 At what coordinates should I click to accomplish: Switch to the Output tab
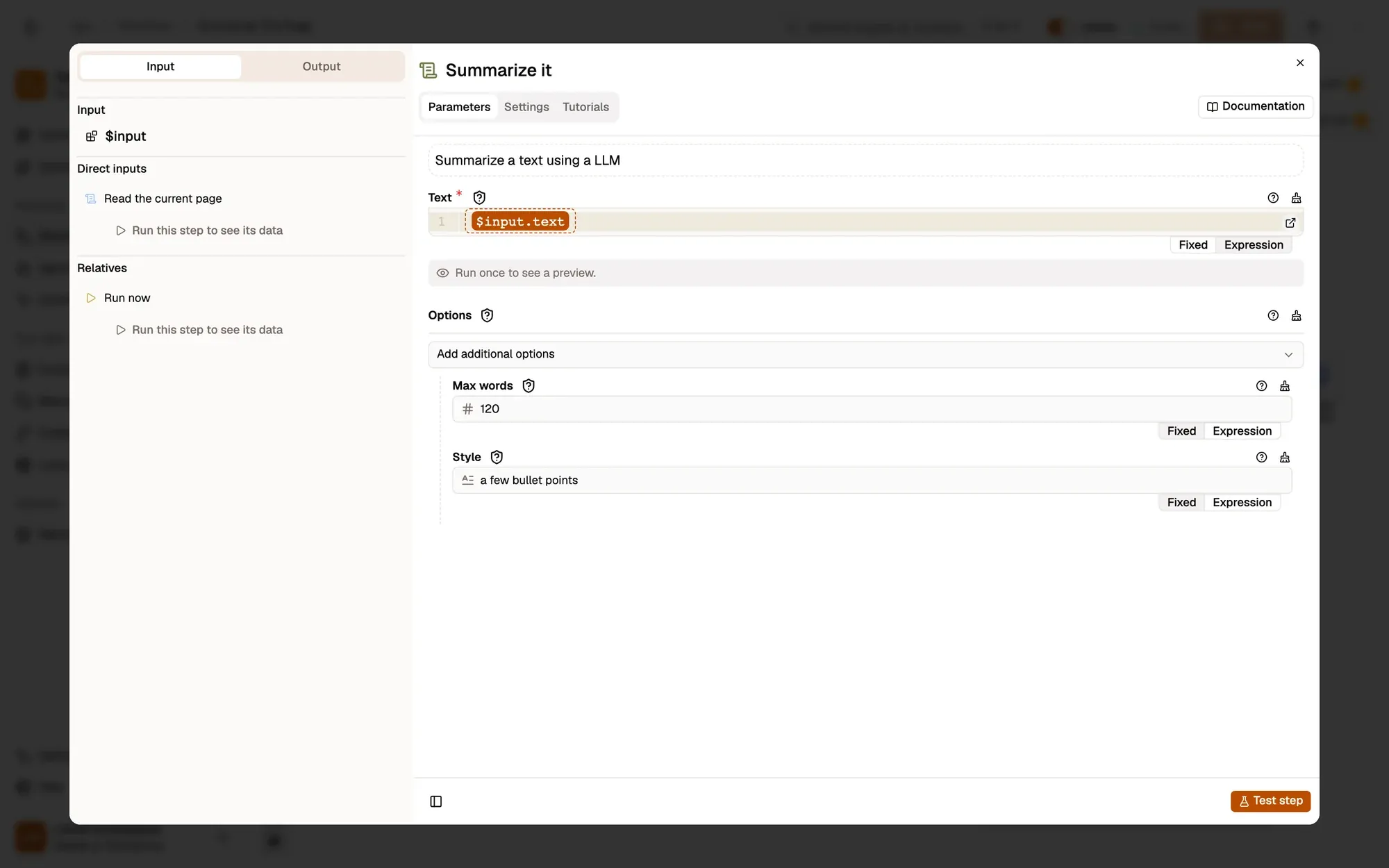[x=322, y=67]
